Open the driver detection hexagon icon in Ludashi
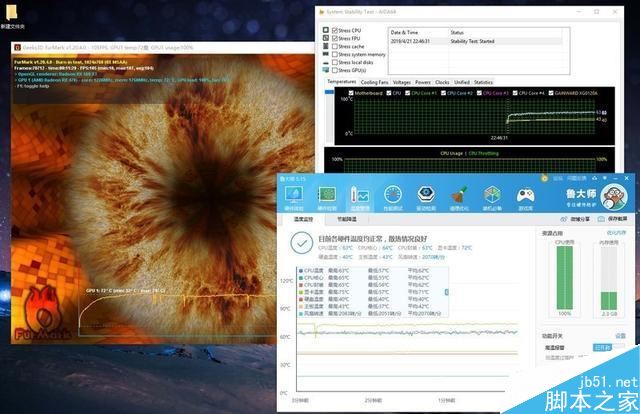Screen dimensions: 640x414 coord(426,194)
